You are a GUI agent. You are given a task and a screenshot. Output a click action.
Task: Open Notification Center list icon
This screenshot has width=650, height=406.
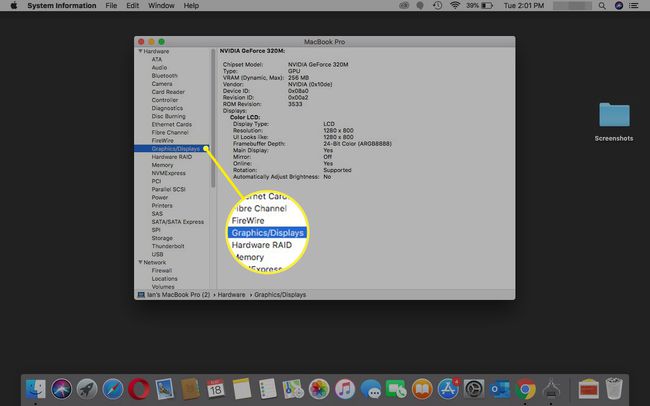click(633, 6)
